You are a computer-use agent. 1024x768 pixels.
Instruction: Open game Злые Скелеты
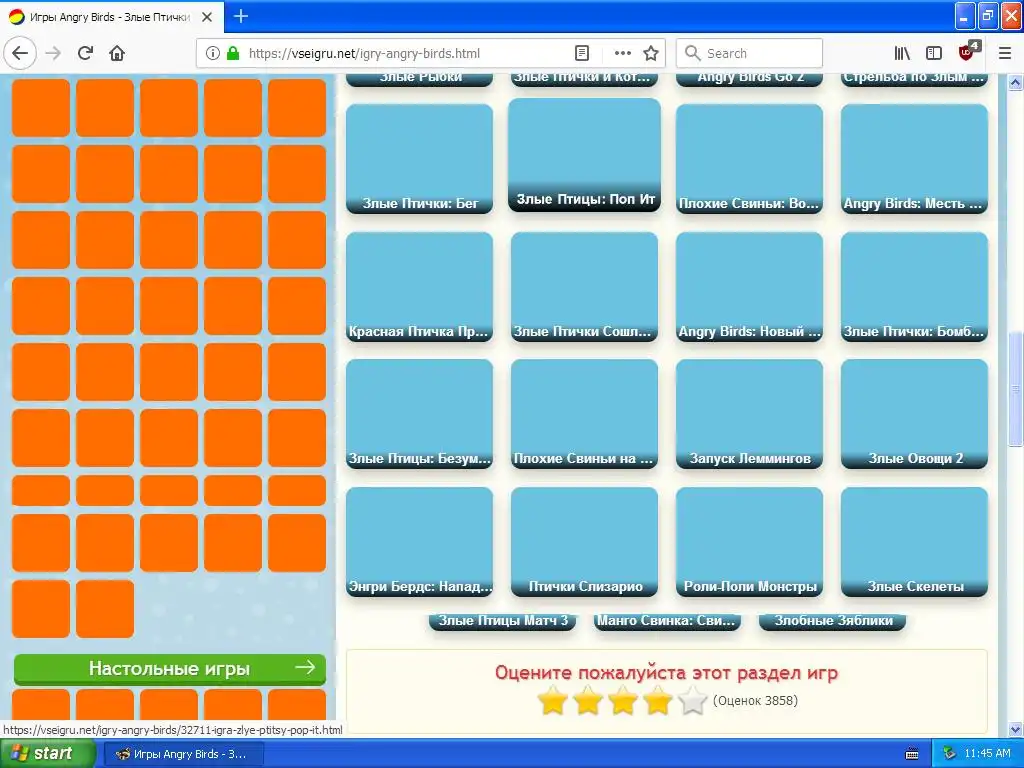tap(914, 541)
